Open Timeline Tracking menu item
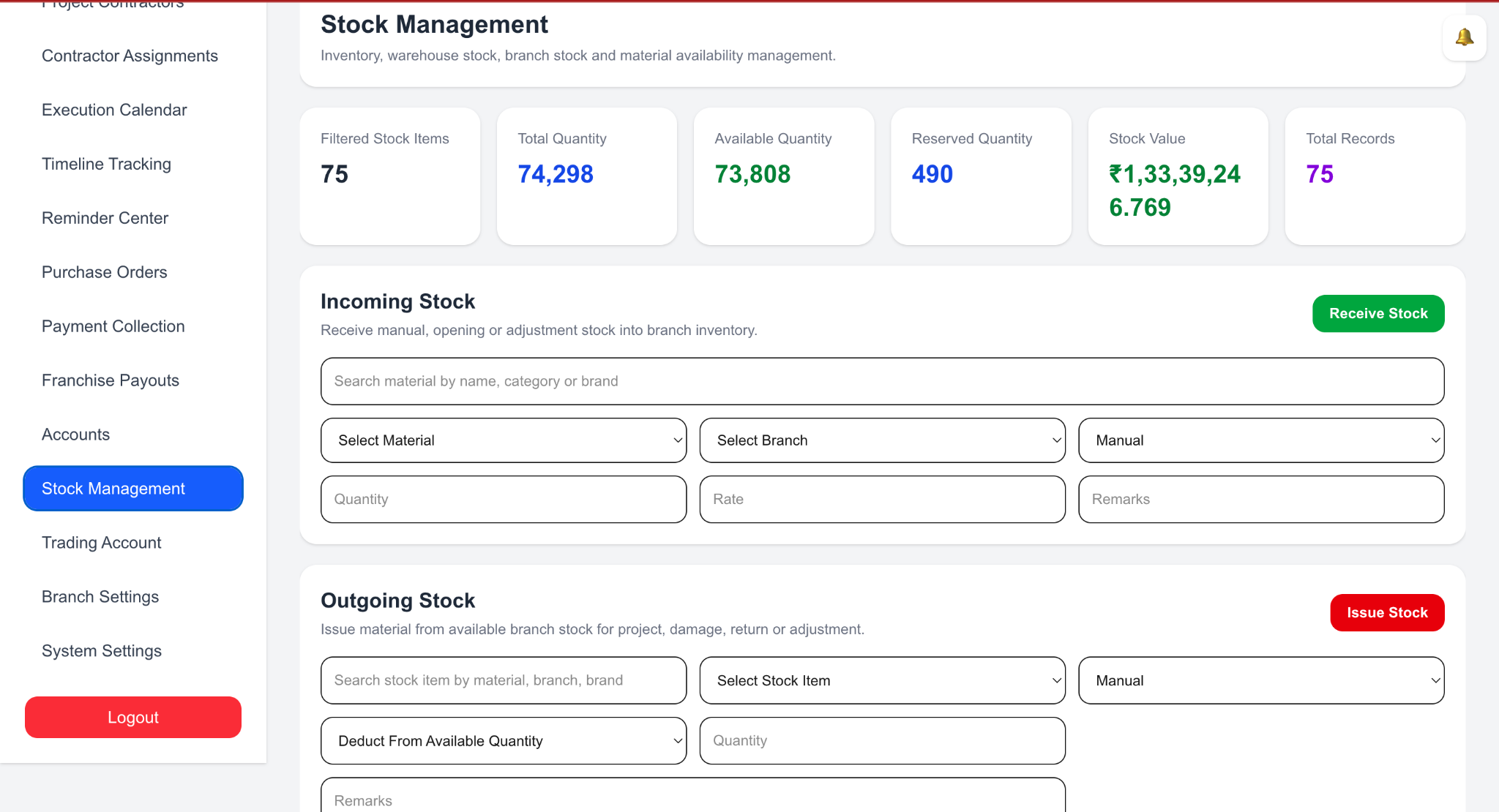1499x812 pixels. click(x=106, y=164)
